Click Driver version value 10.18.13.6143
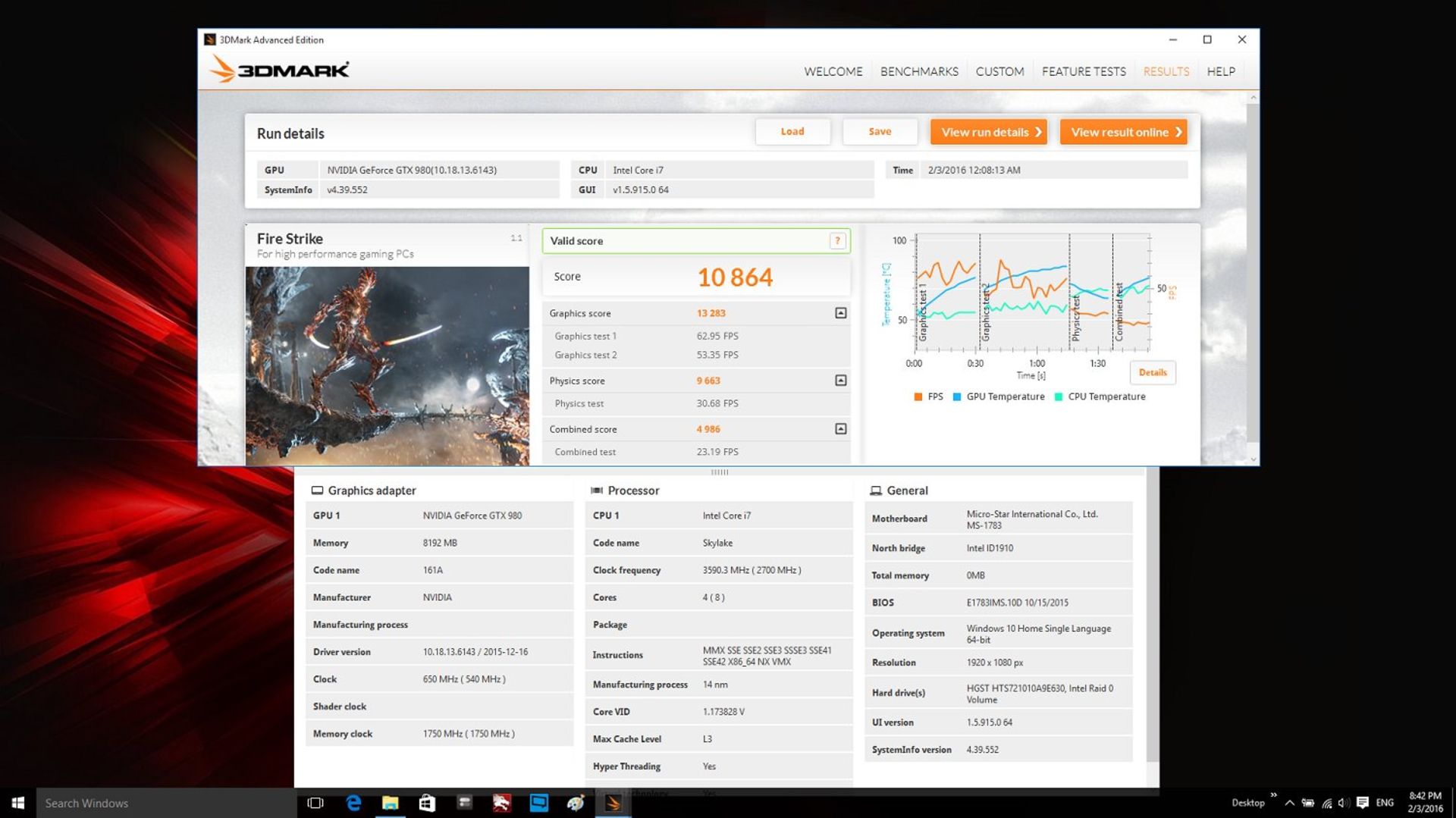 coord(475,652)
